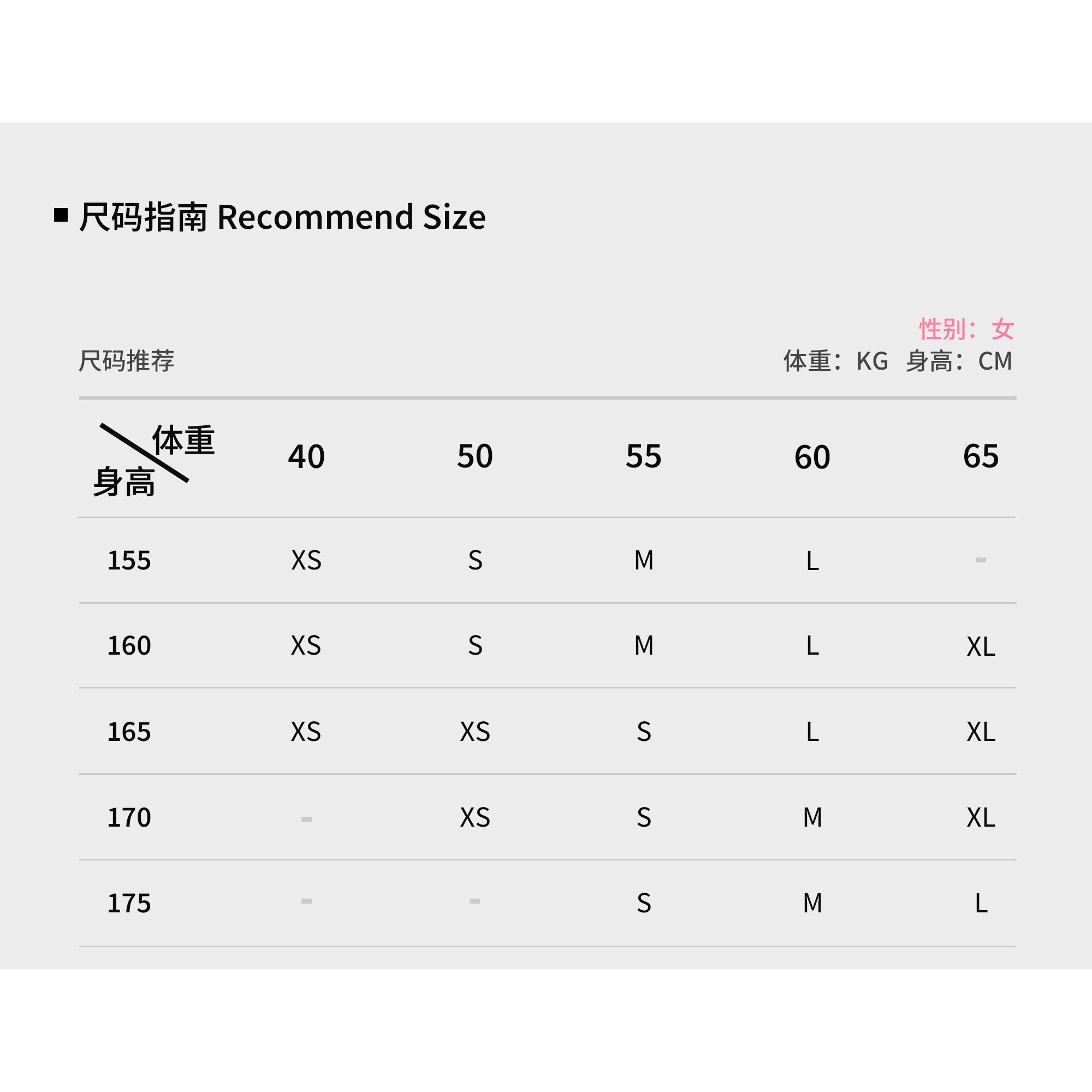Click the pink 性别：女 gender label
Viewport: 1092px width, 1092px height.
(966, 329)
